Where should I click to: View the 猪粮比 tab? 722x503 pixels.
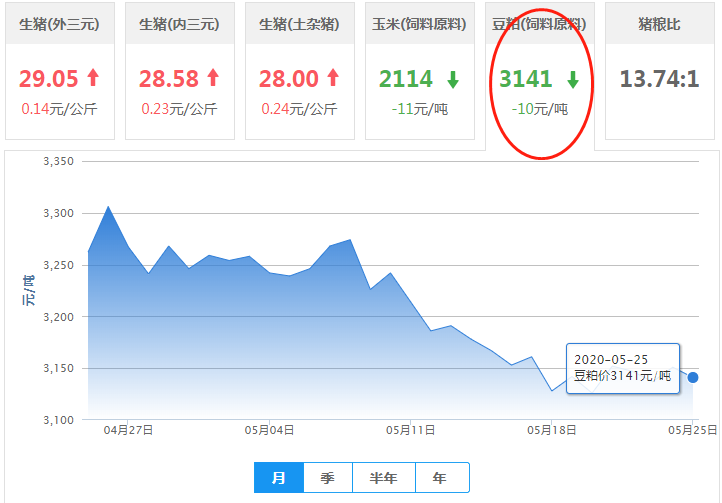click(659, 24)
